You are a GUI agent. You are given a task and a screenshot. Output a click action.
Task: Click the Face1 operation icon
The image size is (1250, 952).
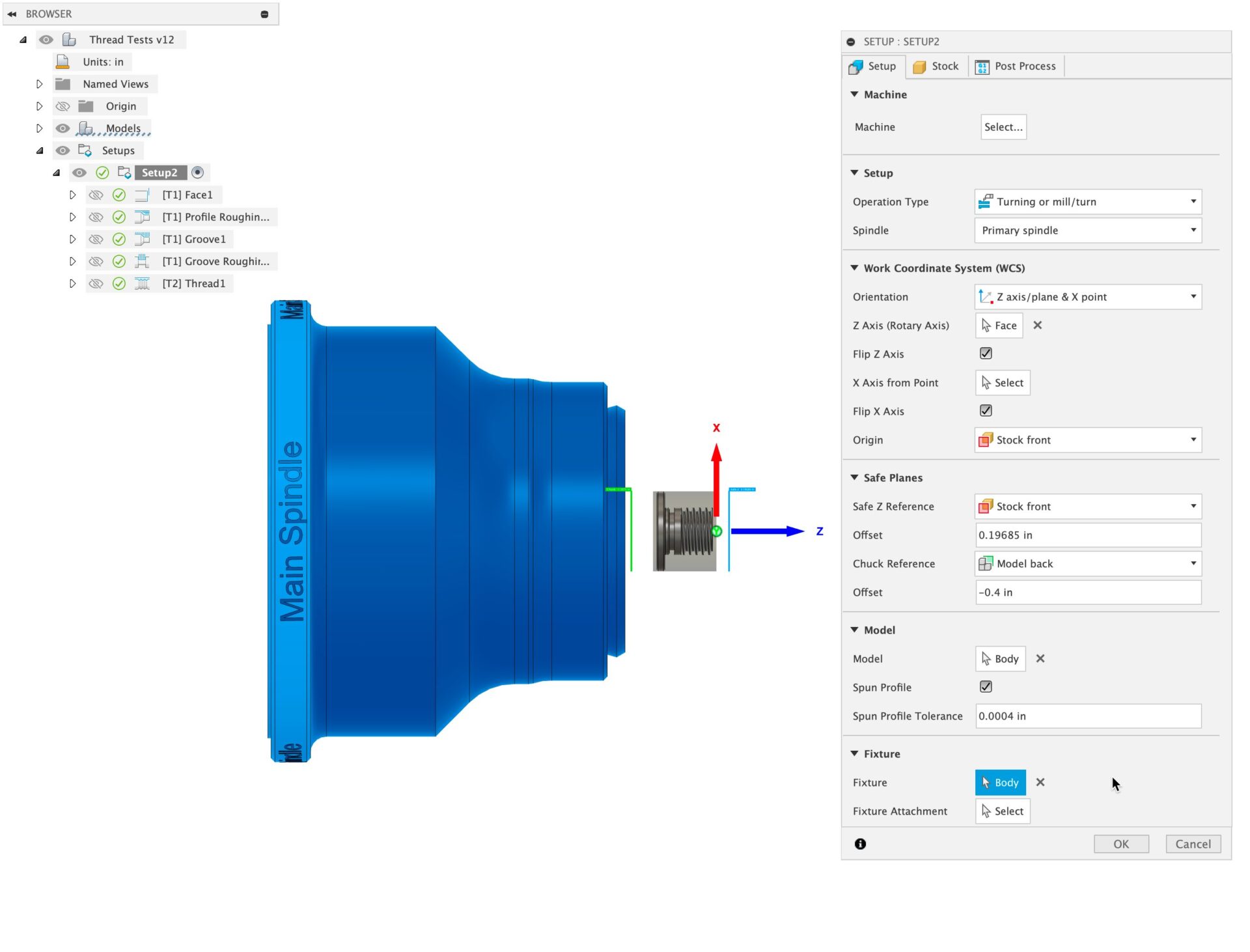142,194
